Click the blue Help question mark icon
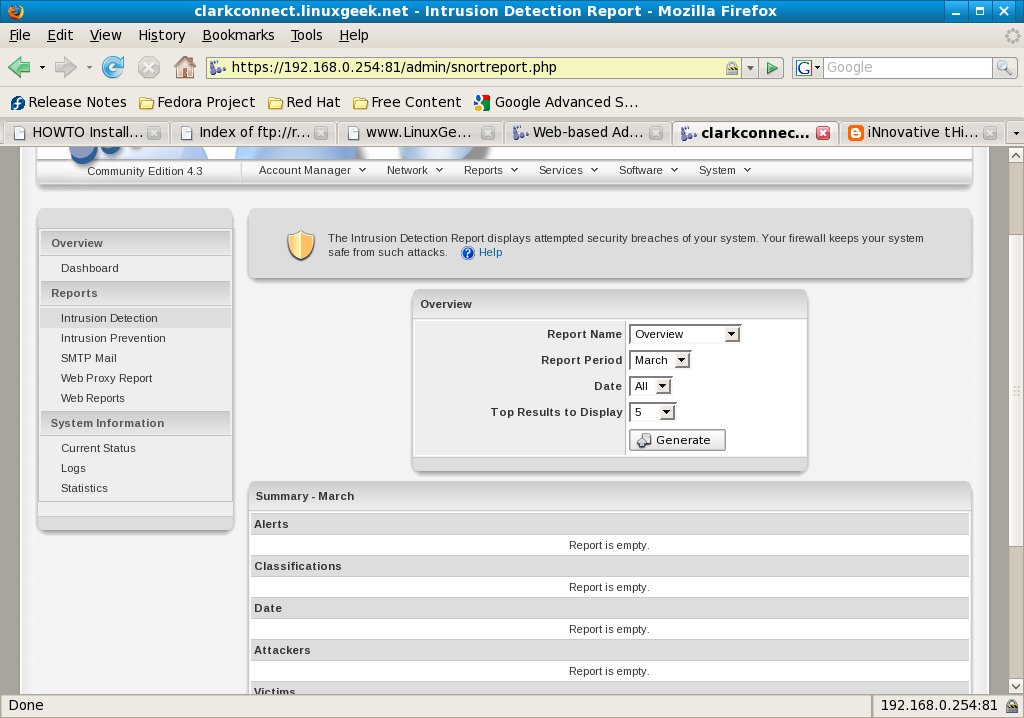Image resolution: width=1024 pixels, height=718 pixels. (468, 253)
